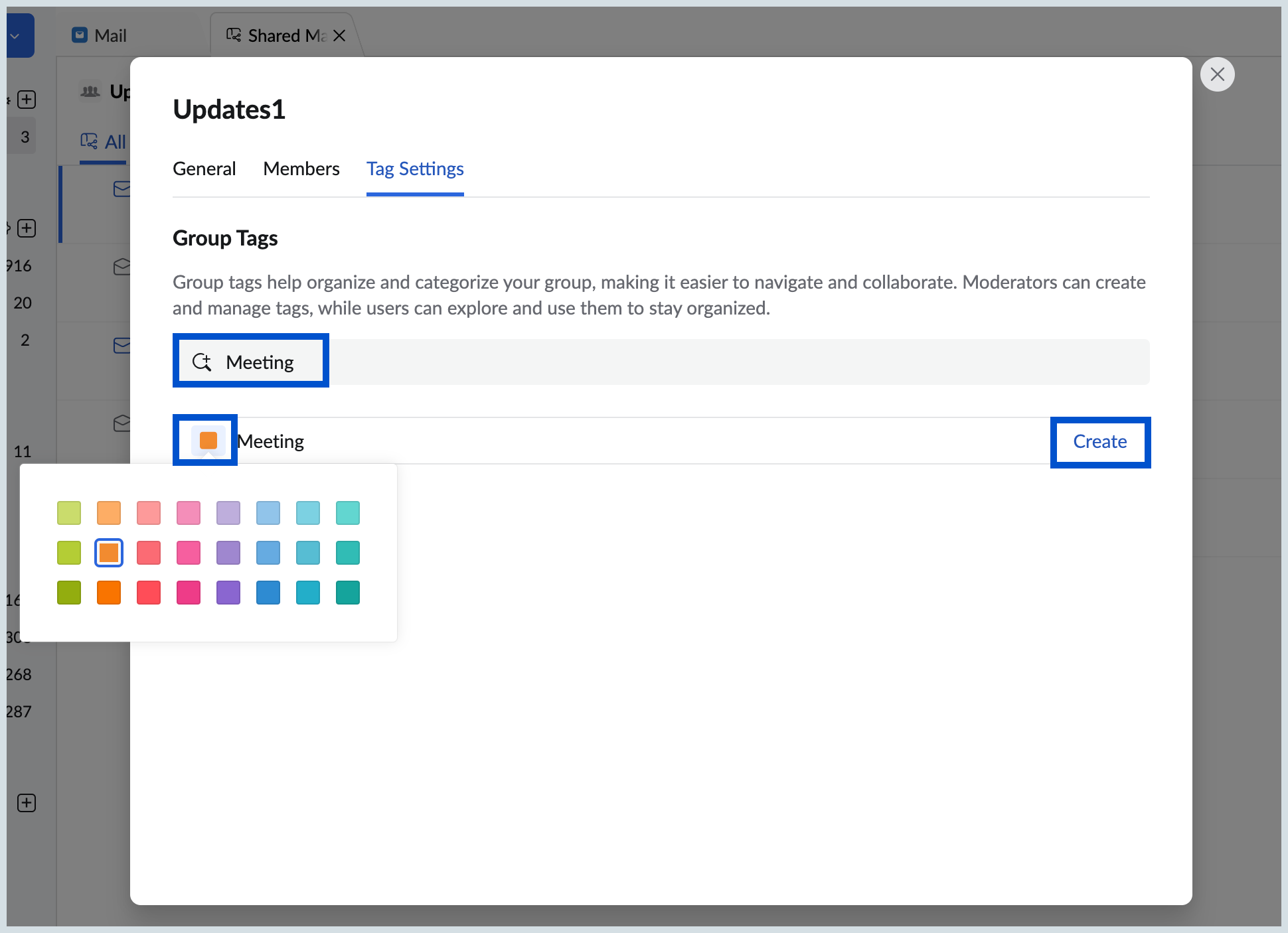
Task: Pick the selected medium orange swatch
Action: point(109,553)
